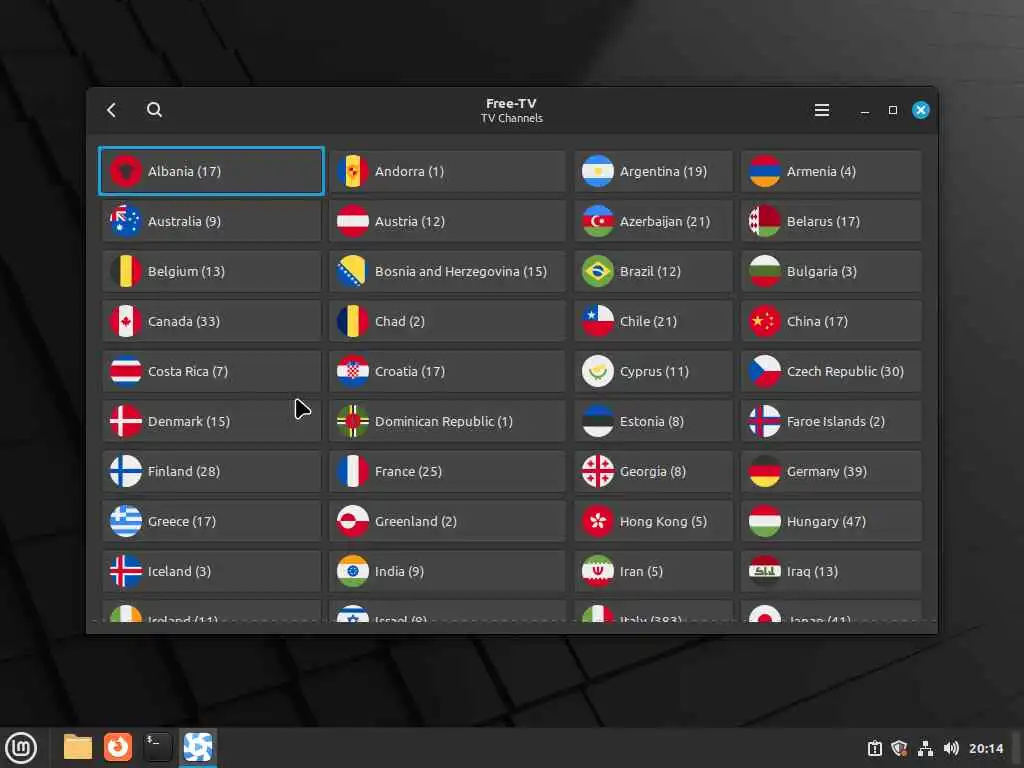Click the Albania flag icon
The width and height of the screenshot is (1024, 768).
[126, 171]
